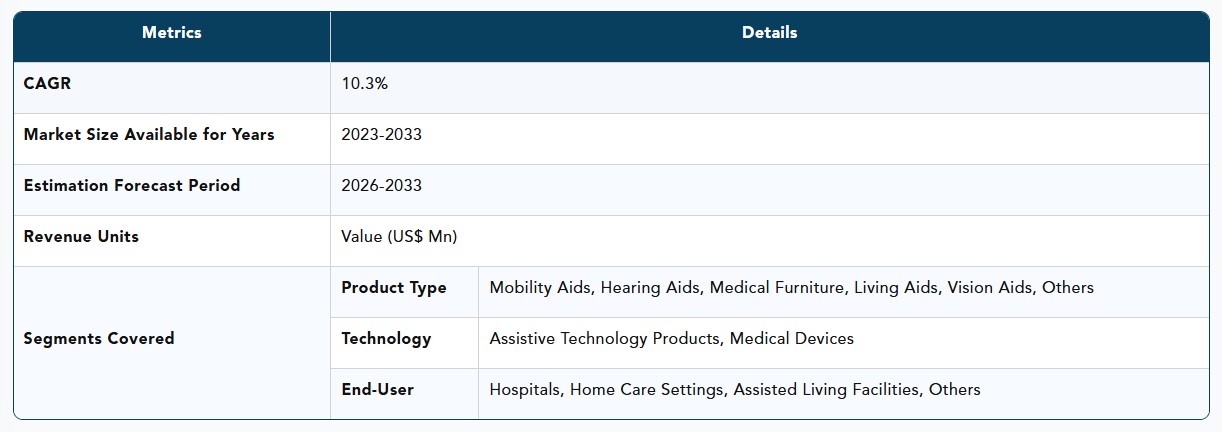
Task: Click Home Care Settings text
Action: tap(647, 390)
